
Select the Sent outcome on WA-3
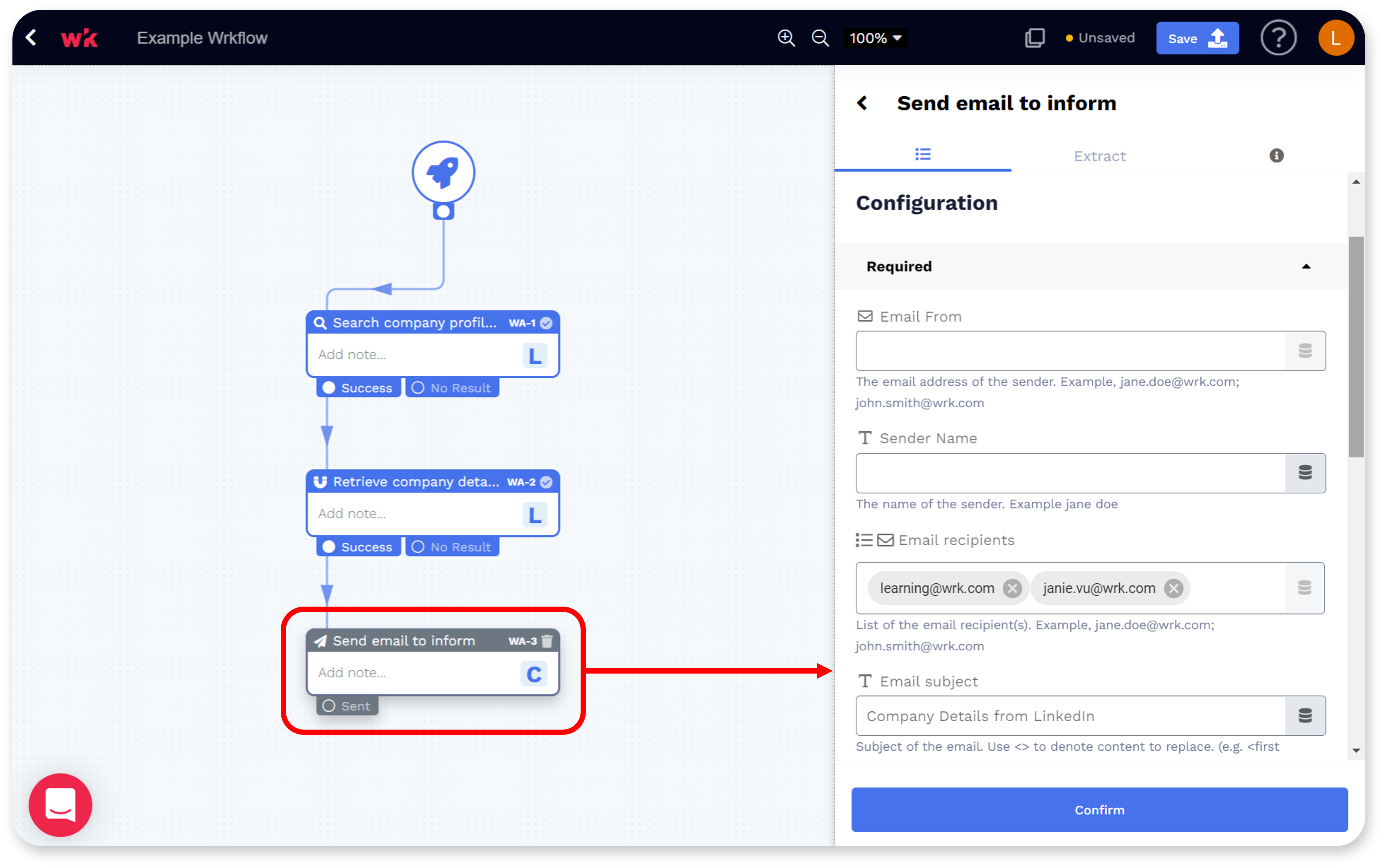347,706
